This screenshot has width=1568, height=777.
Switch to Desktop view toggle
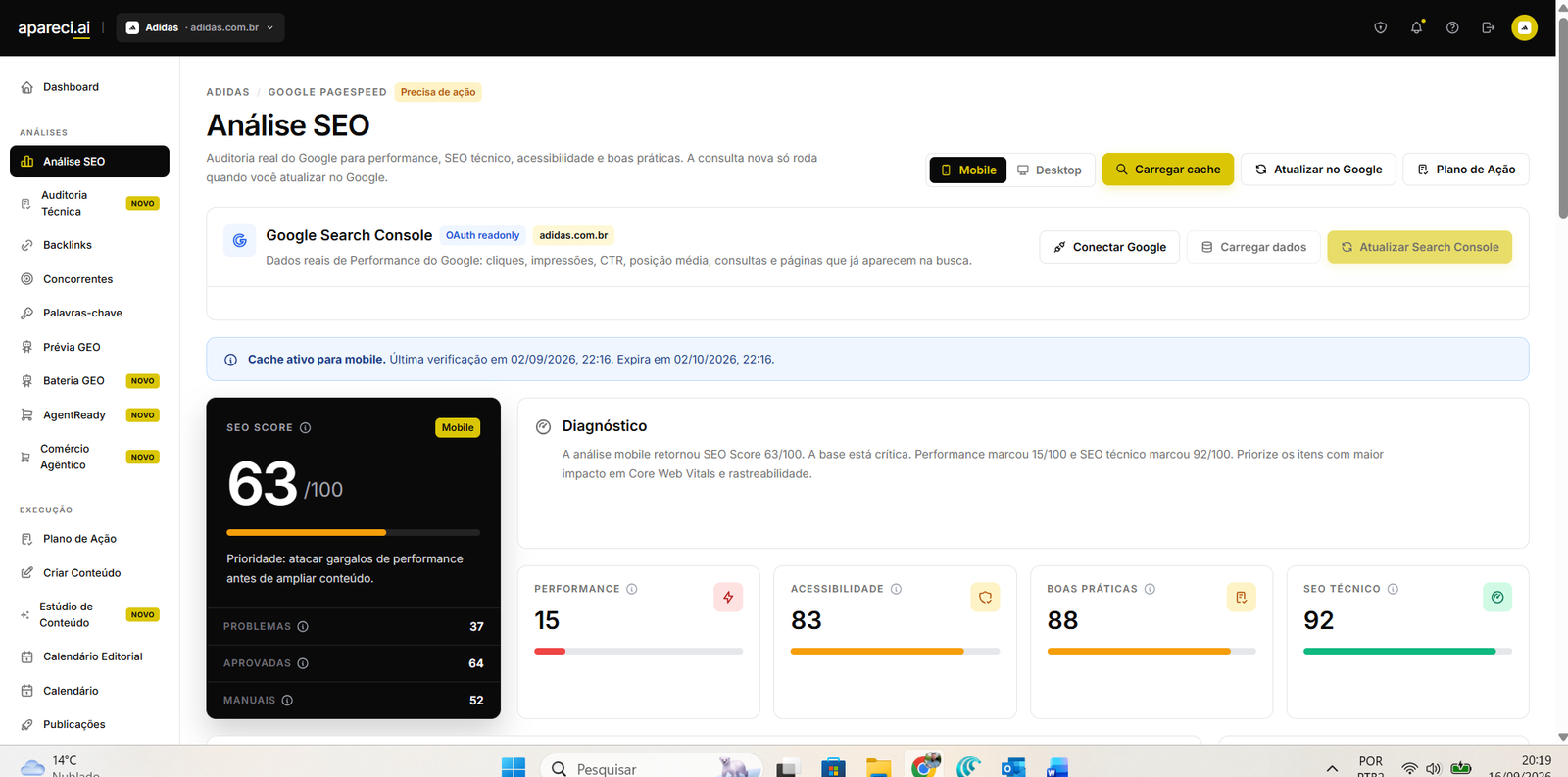[x=1050, y=170]
